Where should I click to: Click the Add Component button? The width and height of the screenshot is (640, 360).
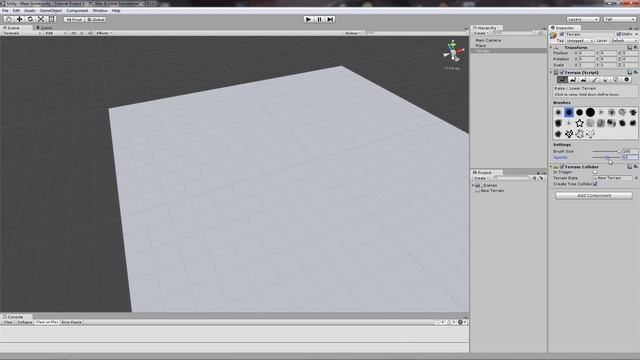(x=594, y=196)
